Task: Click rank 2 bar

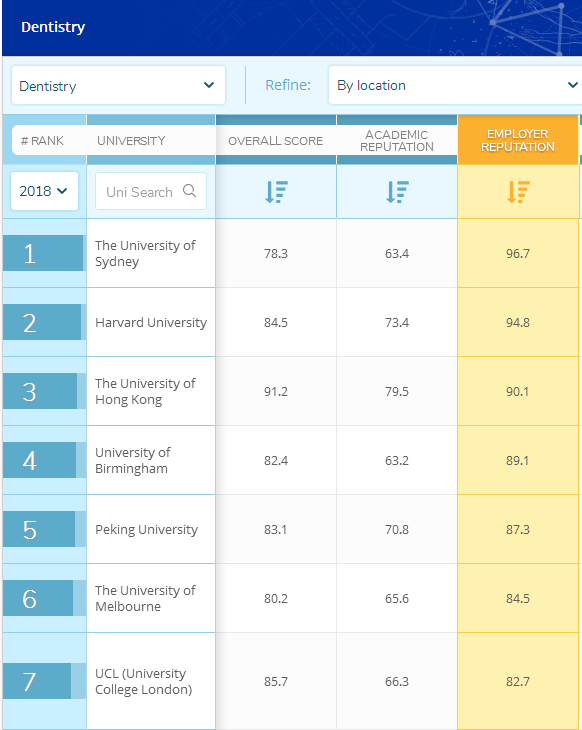Action: click(x=42, y=322)
